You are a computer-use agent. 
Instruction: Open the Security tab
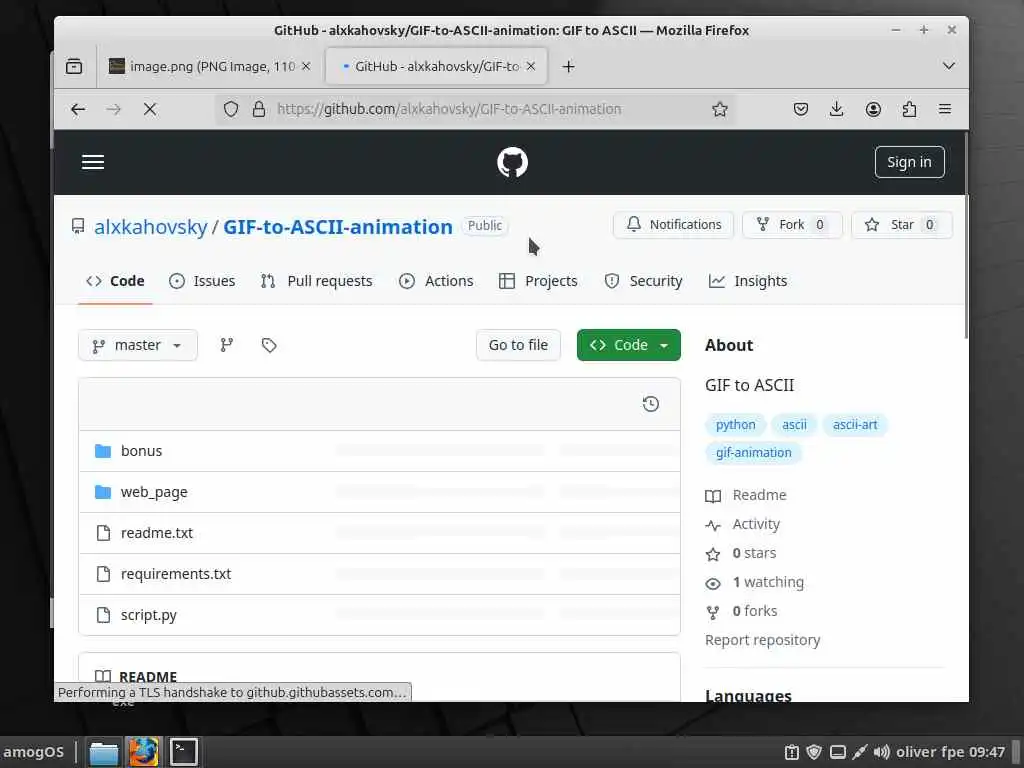coord(643,281)
